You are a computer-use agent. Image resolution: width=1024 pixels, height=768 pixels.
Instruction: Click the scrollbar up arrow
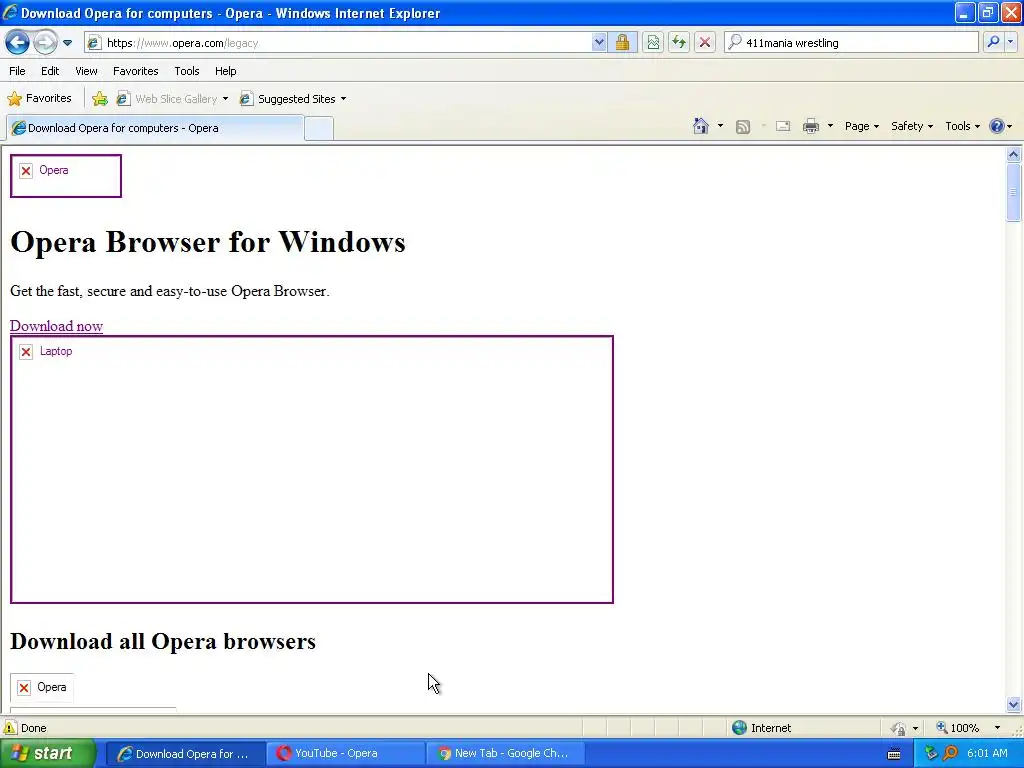pos(1014,155)
